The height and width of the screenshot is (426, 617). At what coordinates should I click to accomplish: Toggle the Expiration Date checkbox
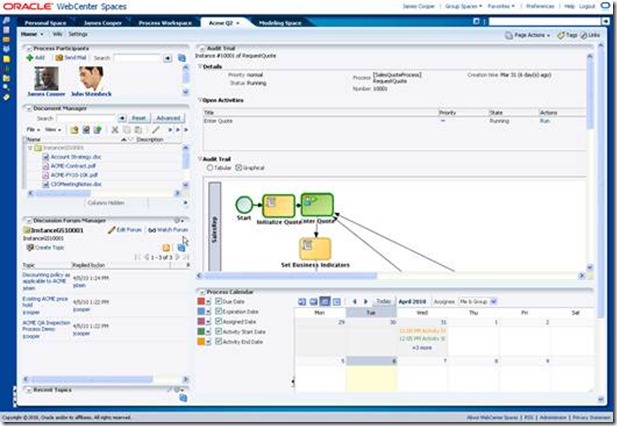tap(219, 312)
